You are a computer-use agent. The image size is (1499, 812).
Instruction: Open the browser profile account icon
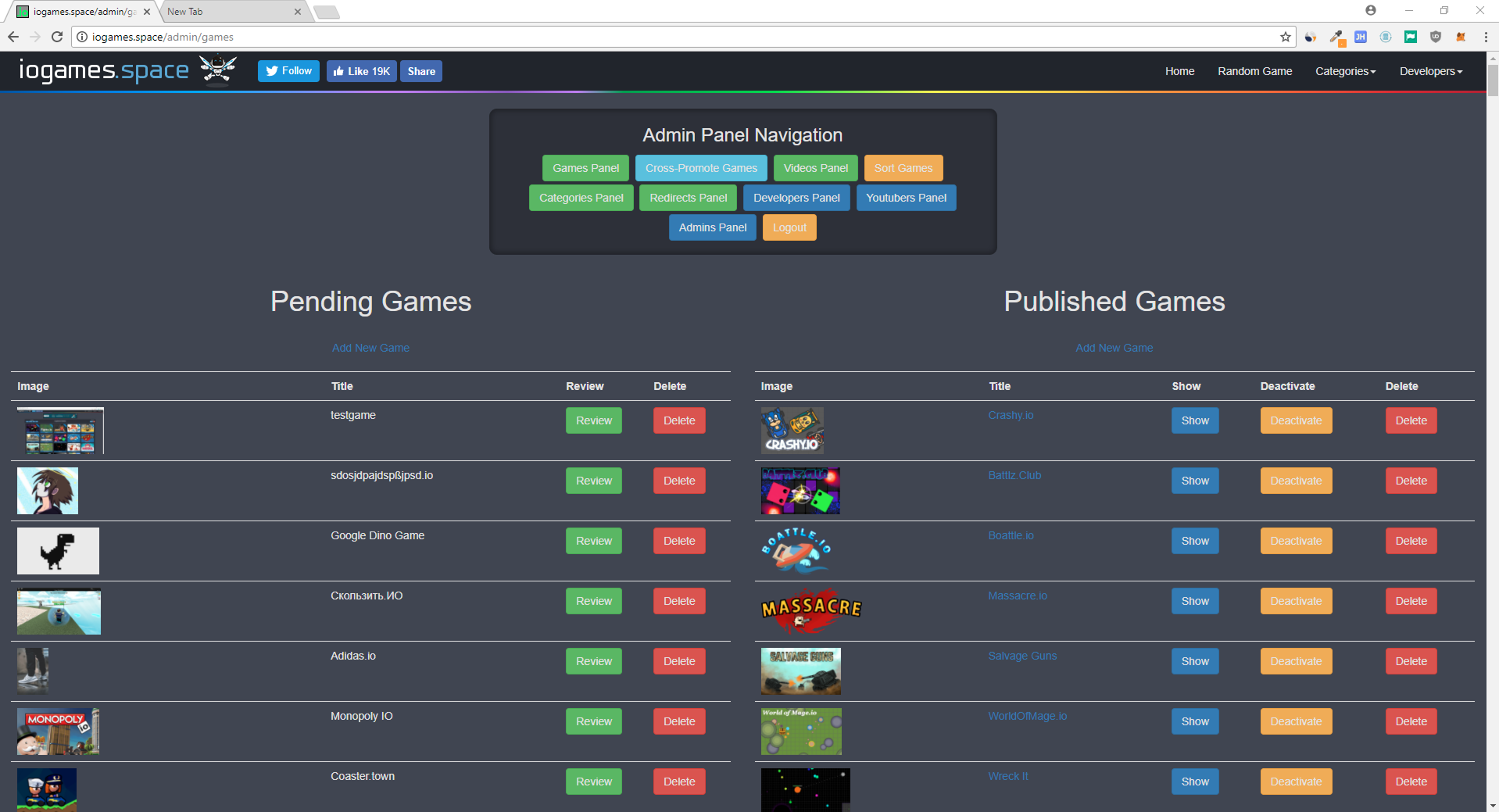[x=1371, y=10]
